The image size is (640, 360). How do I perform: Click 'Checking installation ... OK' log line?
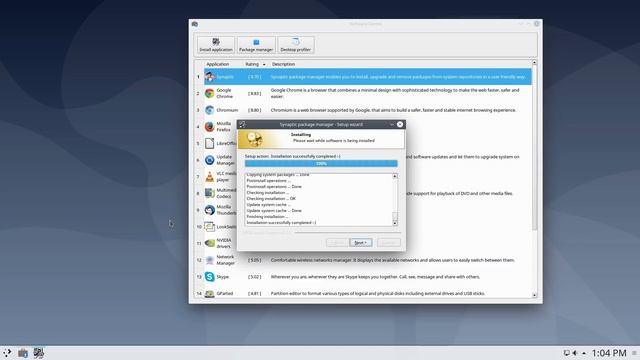click(271, 198)
